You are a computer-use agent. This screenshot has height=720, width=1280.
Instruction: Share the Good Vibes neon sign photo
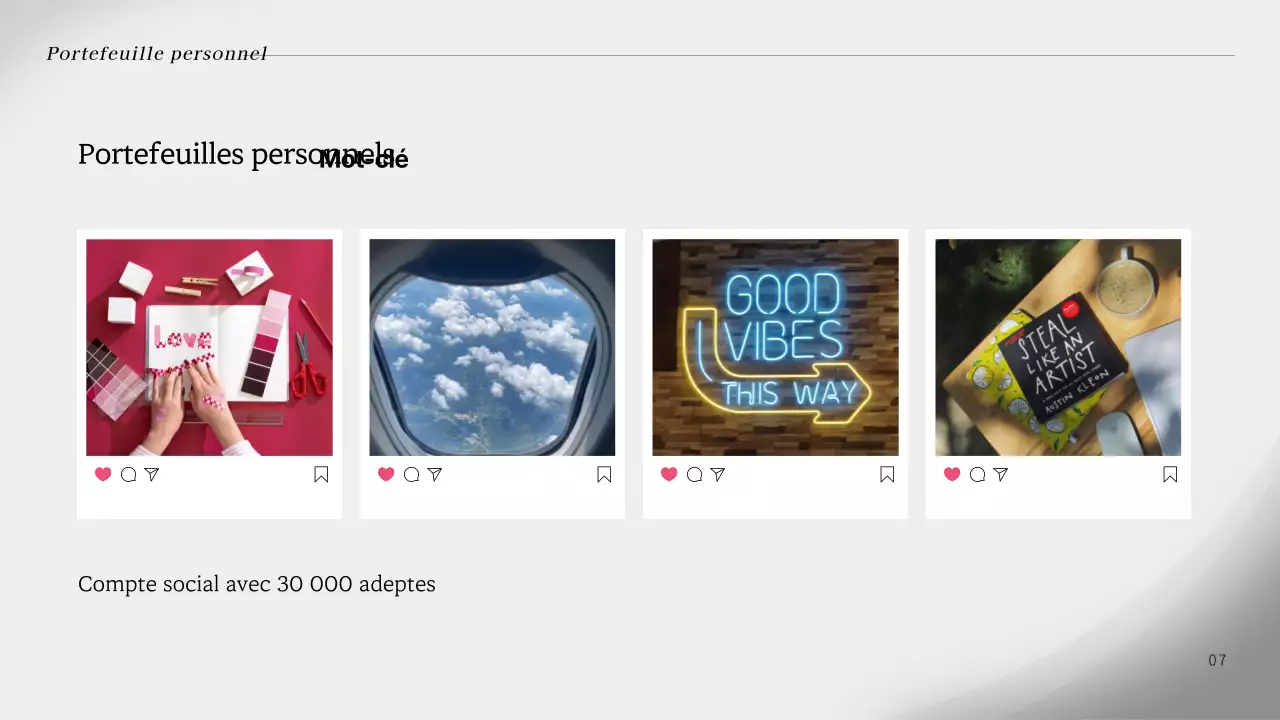pyautogui.click(x=718, y=474)
